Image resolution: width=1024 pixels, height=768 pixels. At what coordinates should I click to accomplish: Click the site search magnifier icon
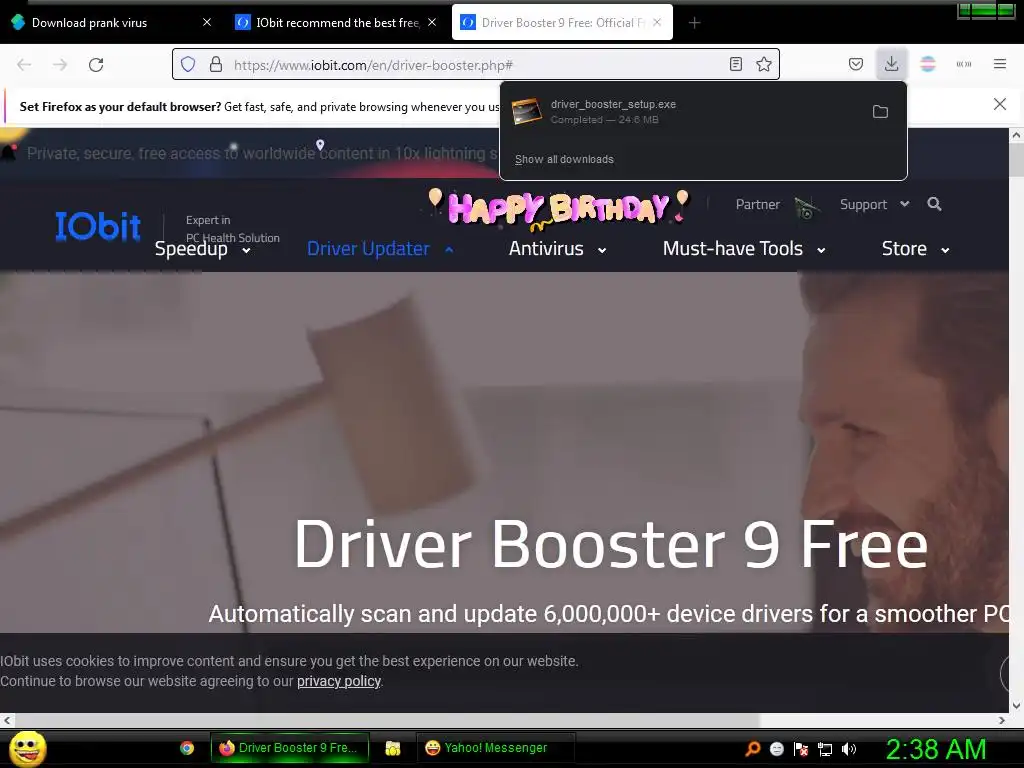(935, 204)
